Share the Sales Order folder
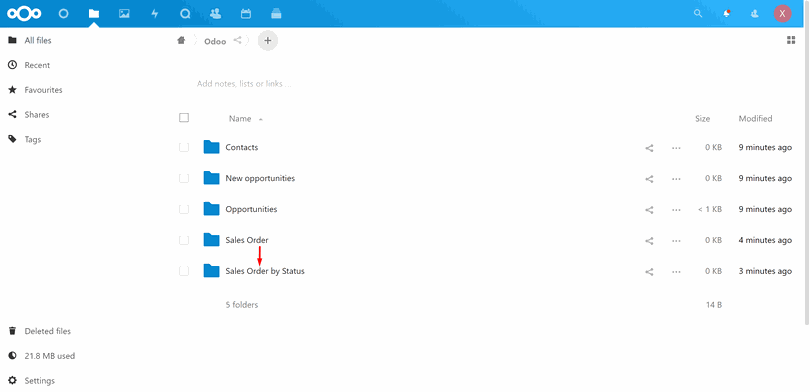Screen dimensions: 810x392 [649, 241]
